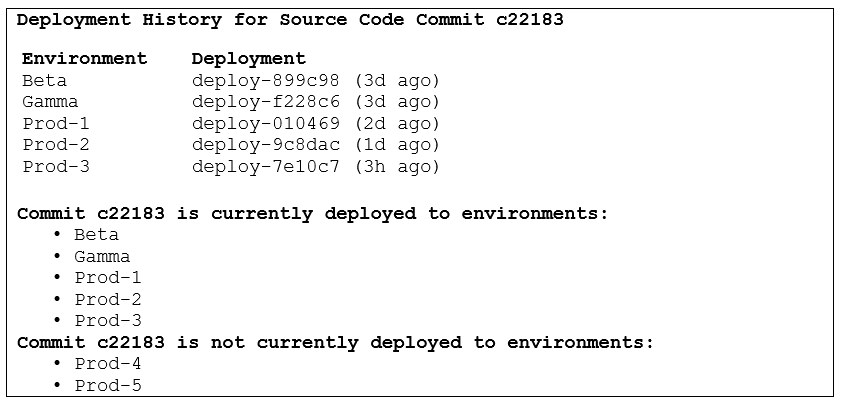Click the deploy-7e10c7 deployment
Viewport: 844px width, 402px height.
point(265,167)
